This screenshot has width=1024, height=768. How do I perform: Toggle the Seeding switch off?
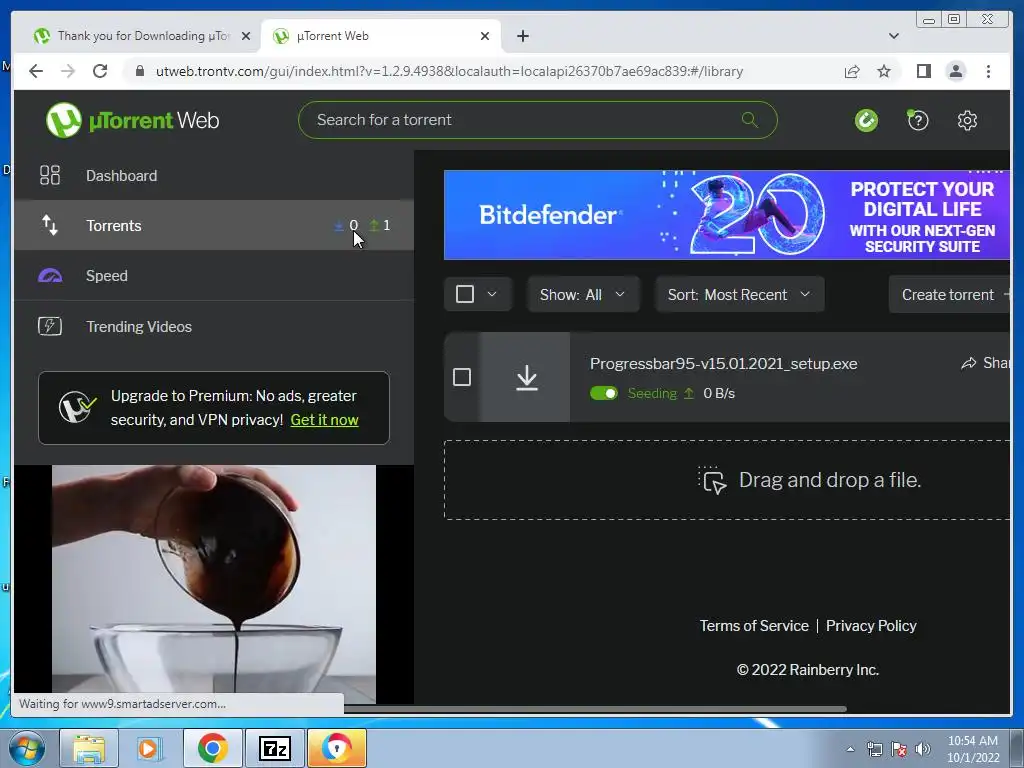[x=603, y=393]
